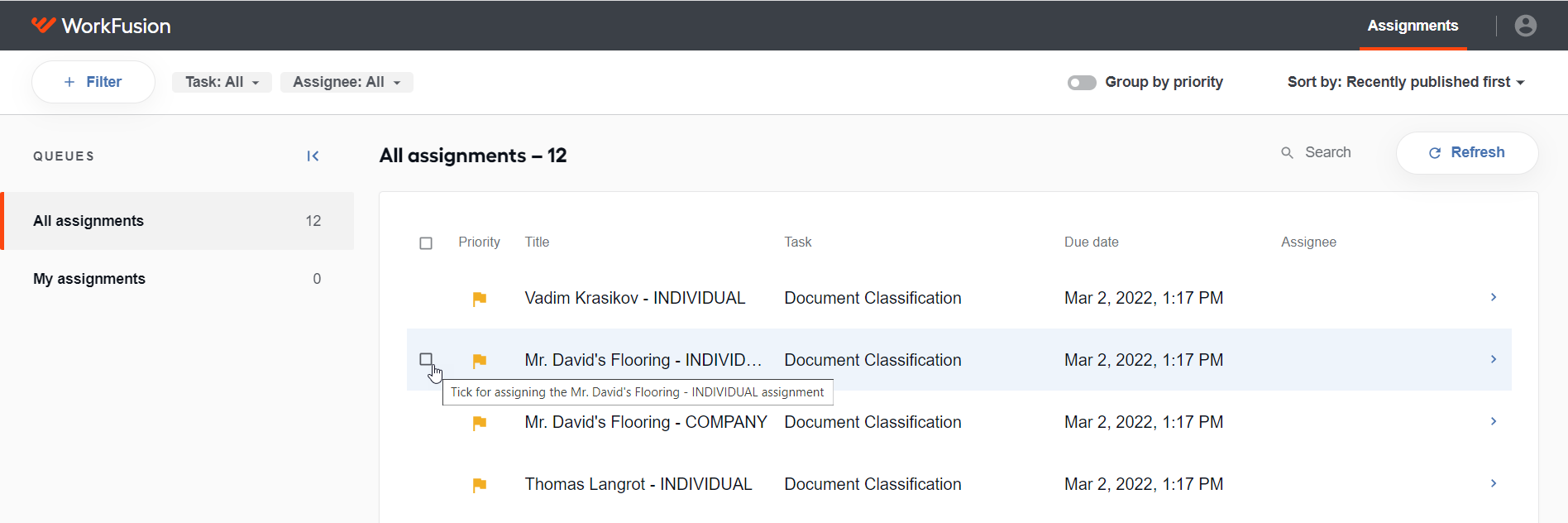Switch to the Assignments tab
The height and width of the screenshot is (523, 1568).
(1413, 26)
